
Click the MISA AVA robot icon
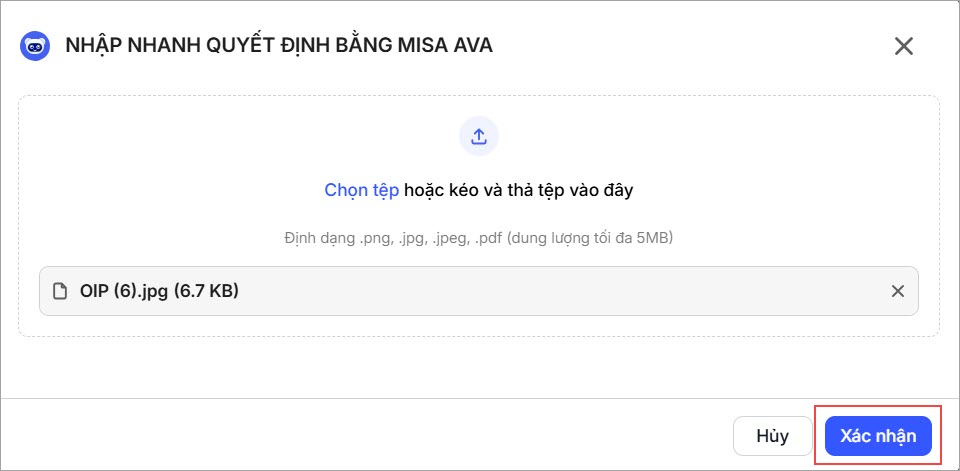35,46
